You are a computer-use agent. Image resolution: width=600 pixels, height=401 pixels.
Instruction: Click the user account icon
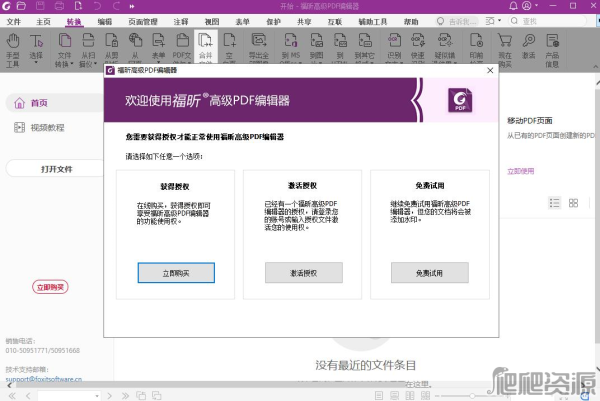pyautogui.click(x=527, y=6)
